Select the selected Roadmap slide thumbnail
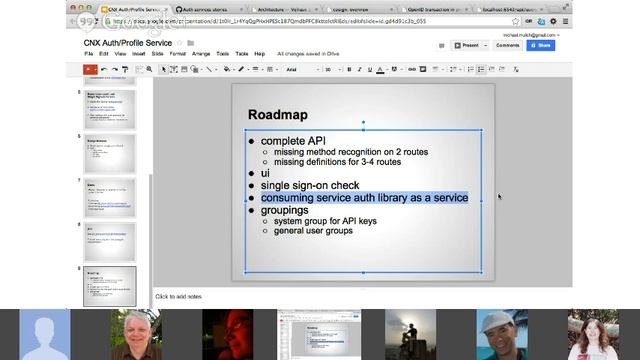The image size is (640, 360). (110, 287)
